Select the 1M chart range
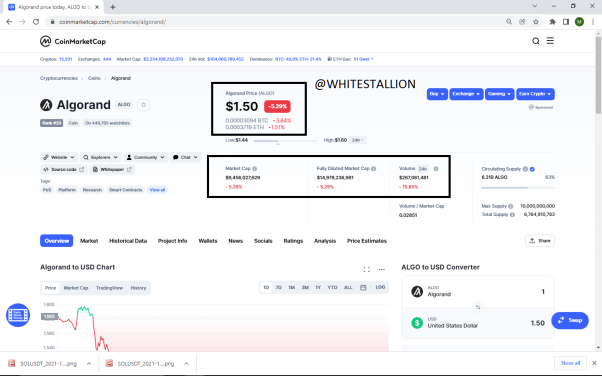Image resolution: width=602 pixels, height=377 pixels. (292, 288)
